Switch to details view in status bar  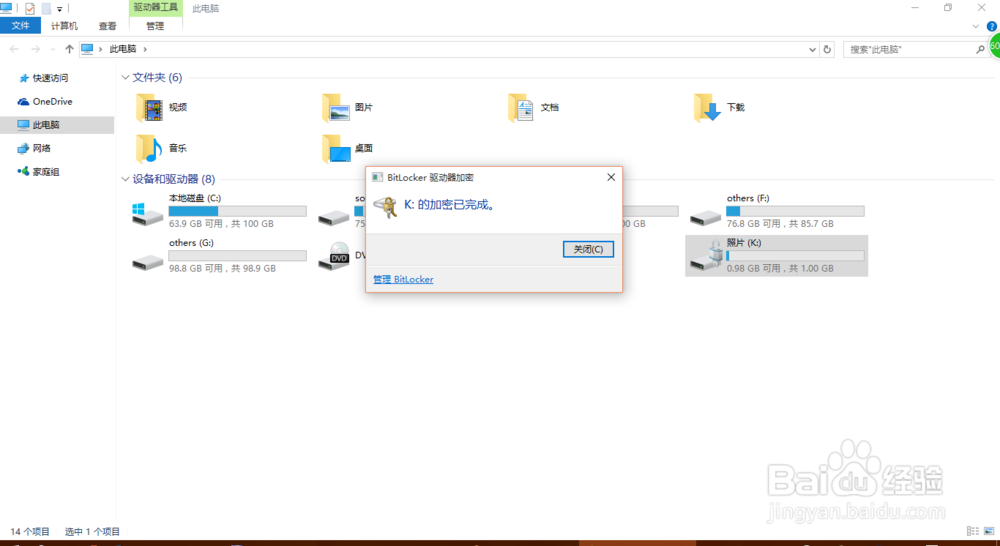click(x=973, y=531)
